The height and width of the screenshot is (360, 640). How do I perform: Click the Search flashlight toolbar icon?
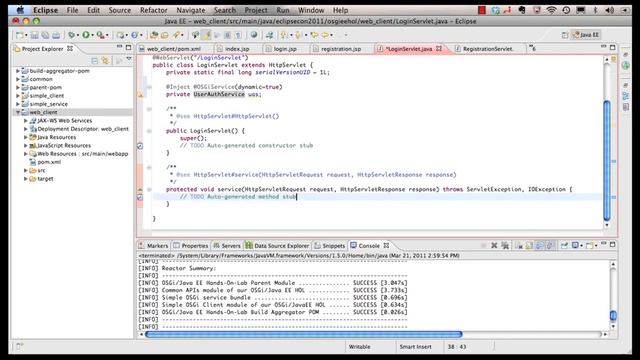(176, 35)
